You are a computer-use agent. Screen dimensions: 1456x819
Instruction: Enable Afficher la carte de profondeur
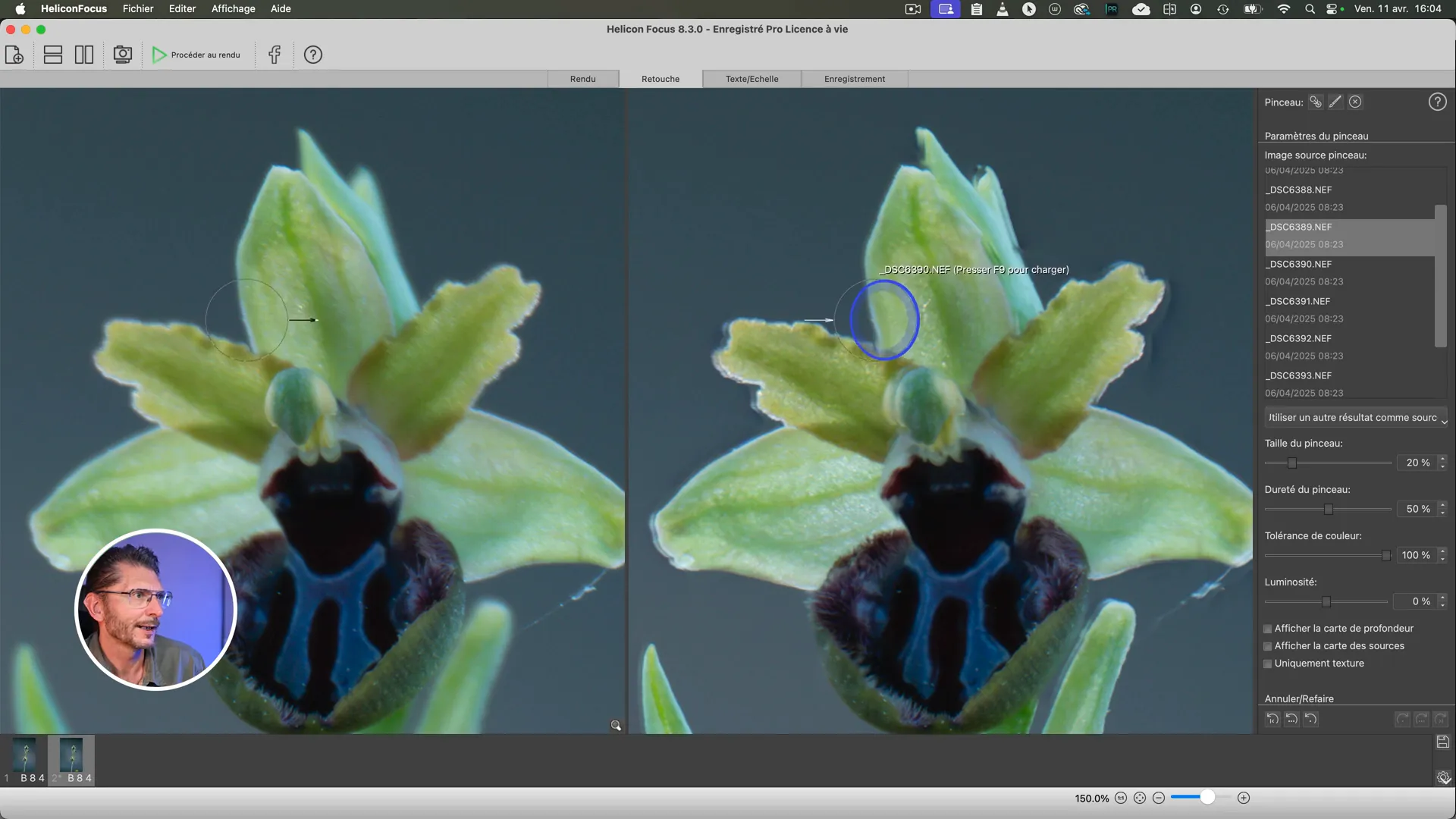point(1267,629)
